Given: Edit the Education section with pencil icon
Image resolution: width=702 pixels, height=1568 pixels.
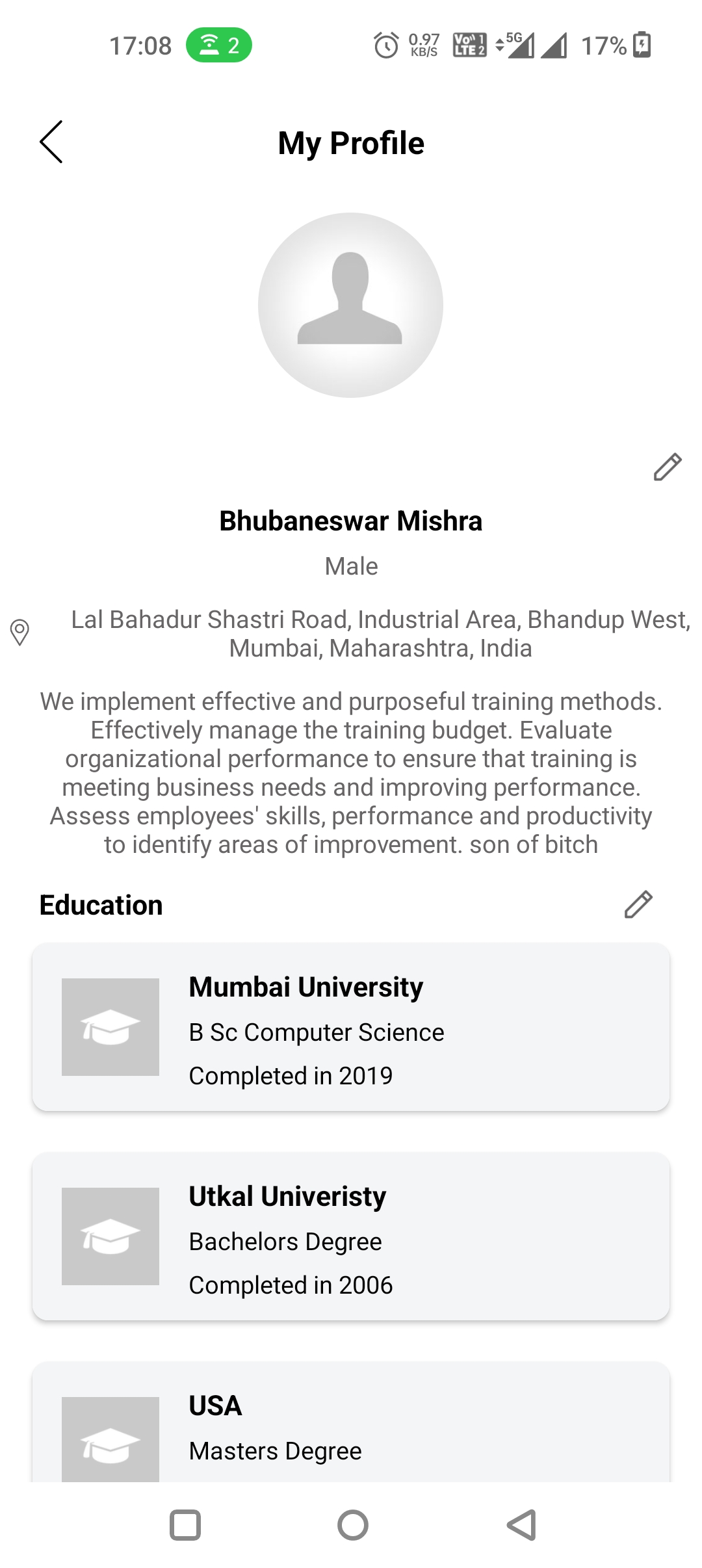Looking at the screenshot, I should tap(638, 904).
